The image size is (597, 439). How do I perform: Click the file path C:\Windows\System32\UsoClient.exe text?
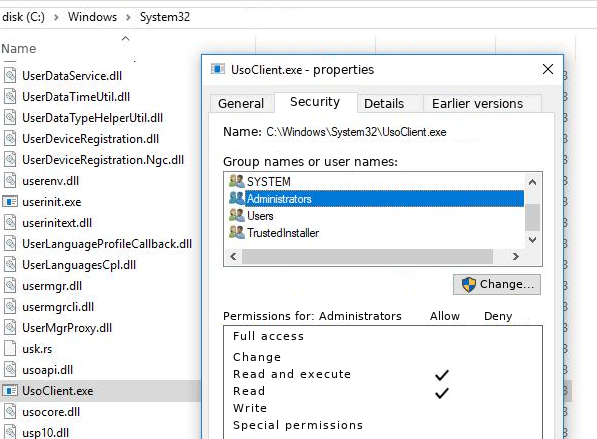(x=356, y=132)
